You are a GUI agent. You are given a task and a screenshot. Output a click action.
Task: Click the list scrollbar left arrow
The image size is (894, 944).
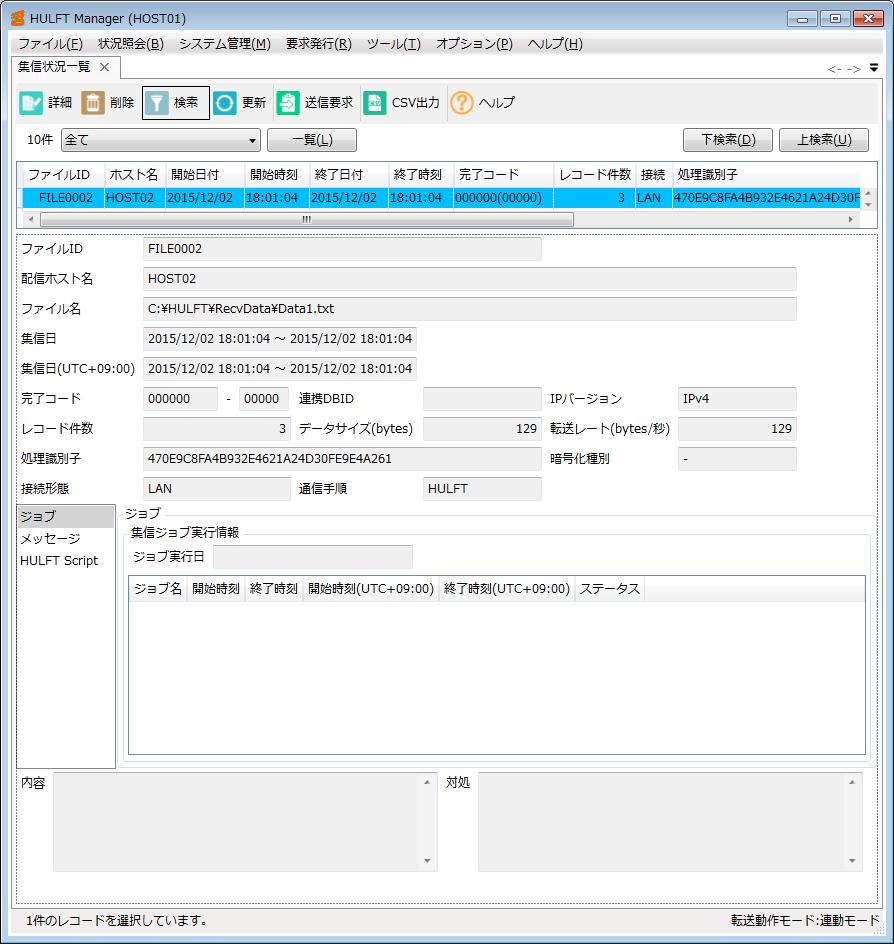[31, 220]
